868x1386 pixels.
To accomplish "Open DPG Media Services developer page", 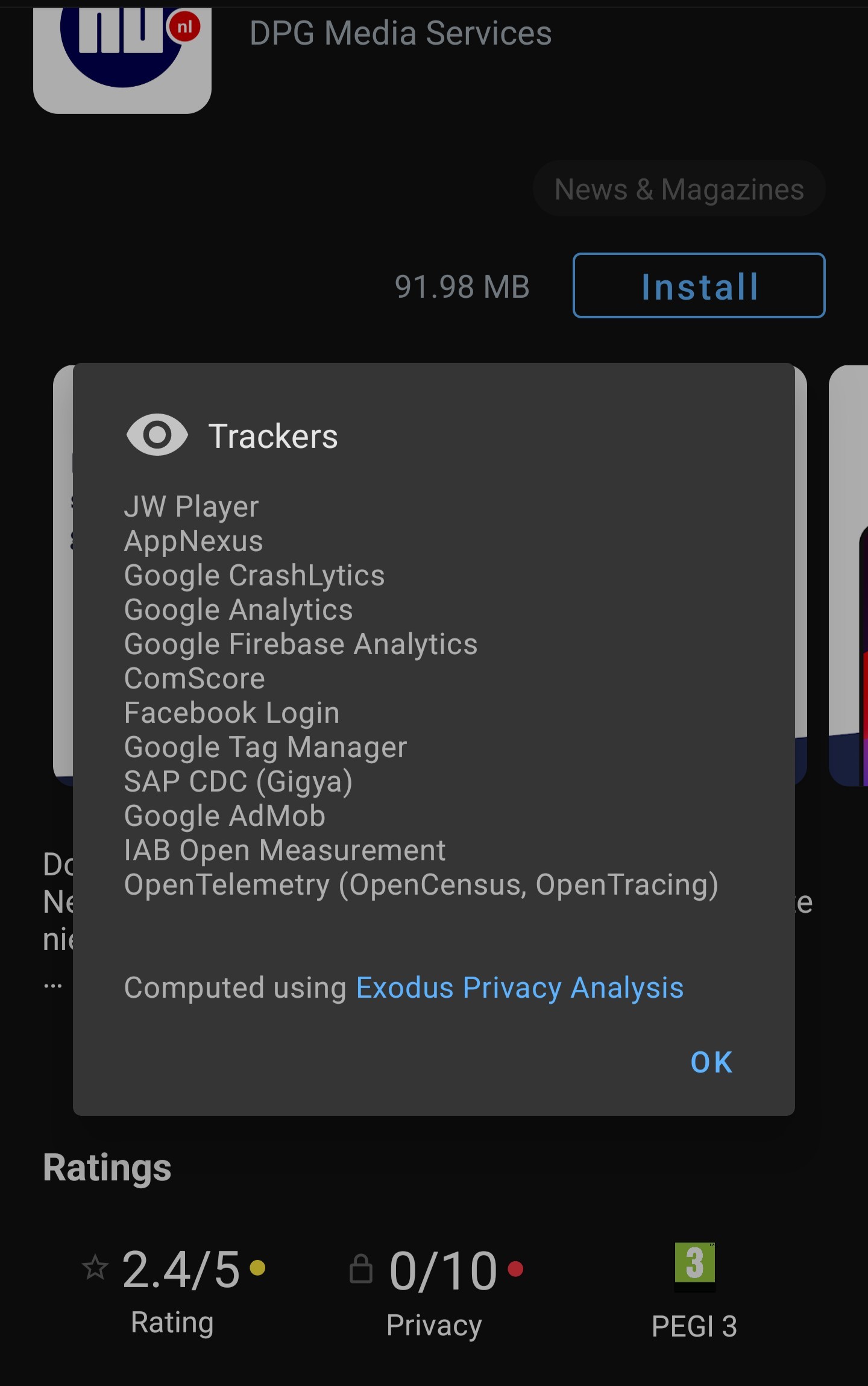I will click(x=400, y=33).
